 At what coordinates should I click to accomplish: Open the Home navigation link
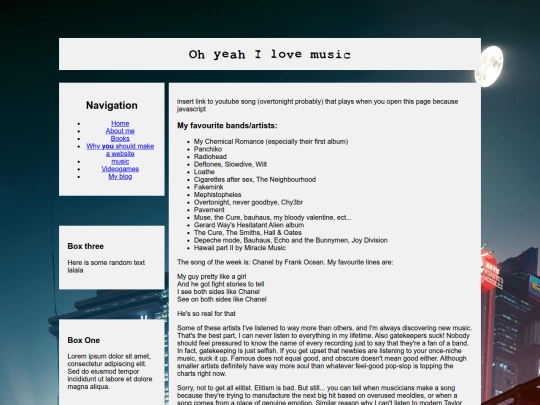[x=120, y=123]
